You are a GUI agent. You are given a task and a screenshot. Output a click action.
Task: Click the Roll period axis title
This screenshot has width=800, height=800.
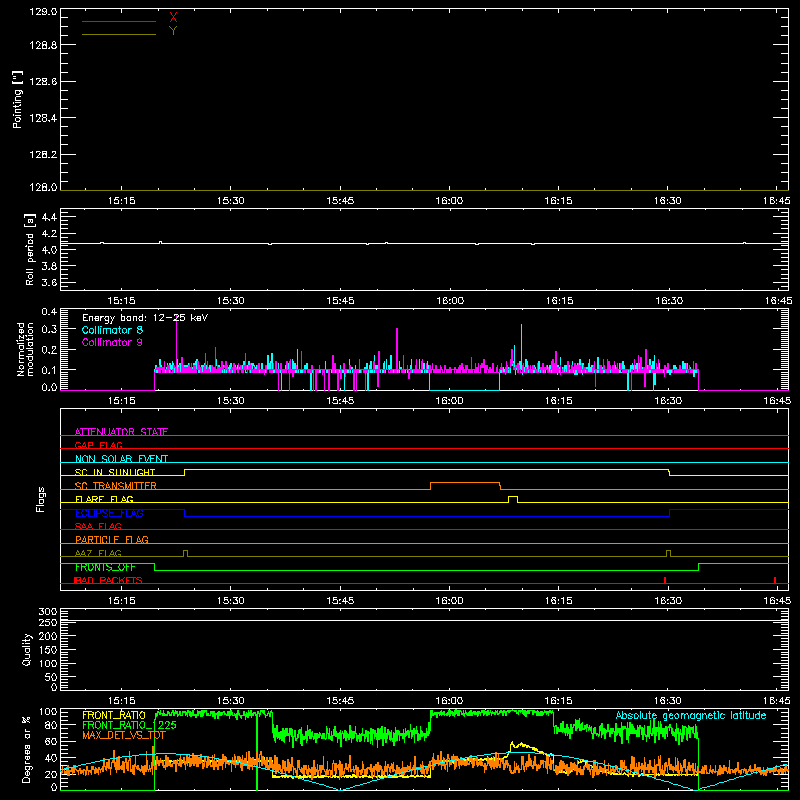pos(30,249)
